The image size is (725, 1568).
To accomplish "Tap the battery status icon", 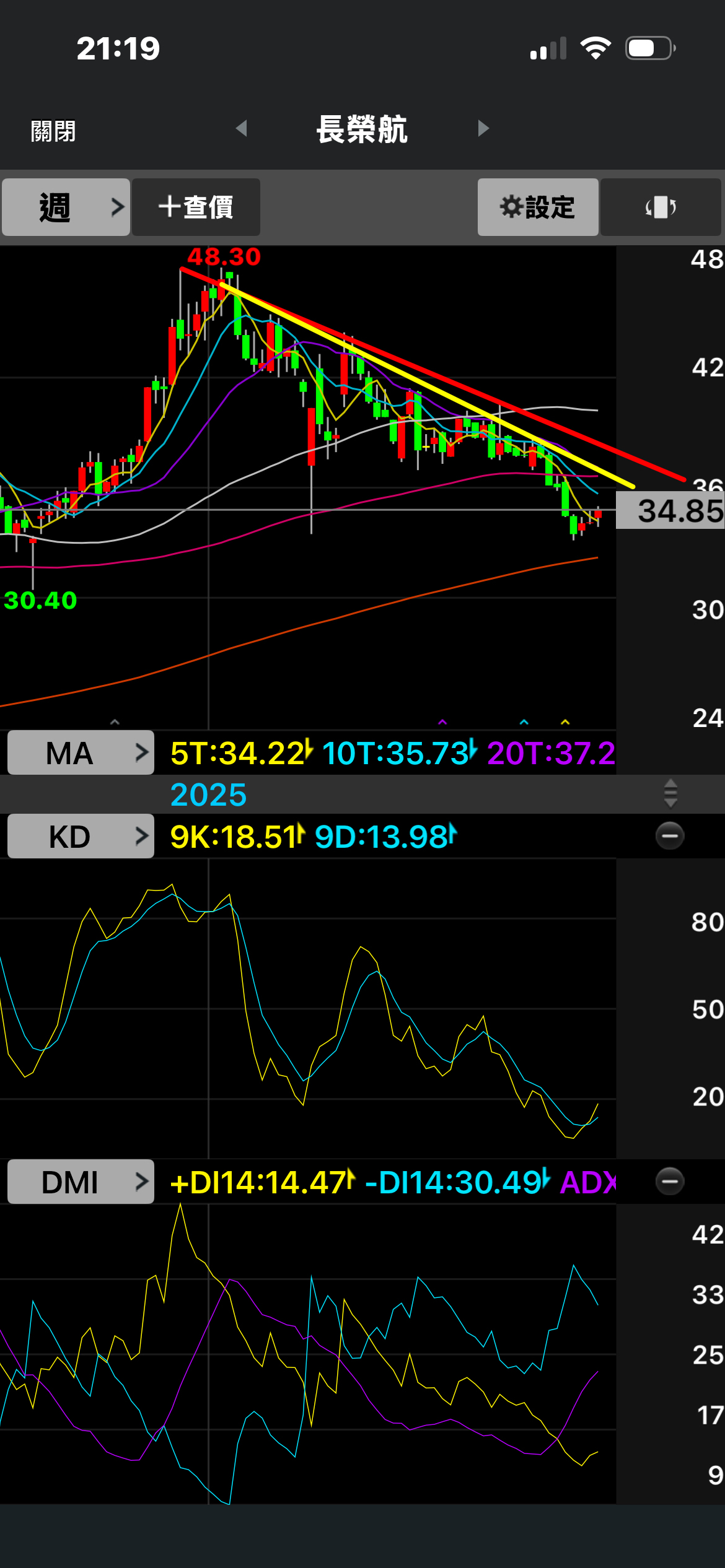I will [x=650, y=48].
